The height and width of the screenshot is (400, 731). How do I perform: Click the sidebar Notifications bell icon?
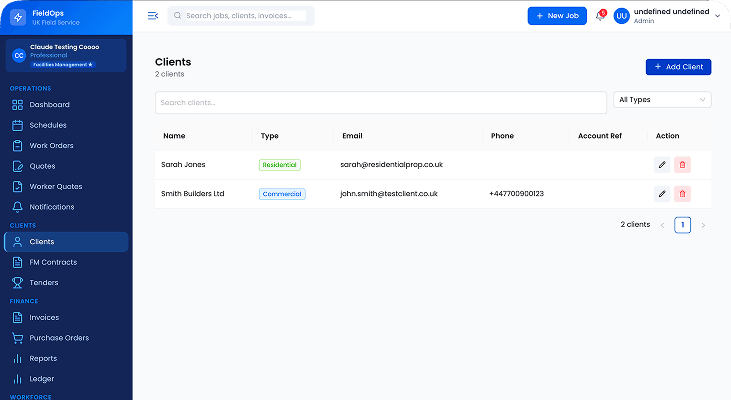click(x=17, y=207)
